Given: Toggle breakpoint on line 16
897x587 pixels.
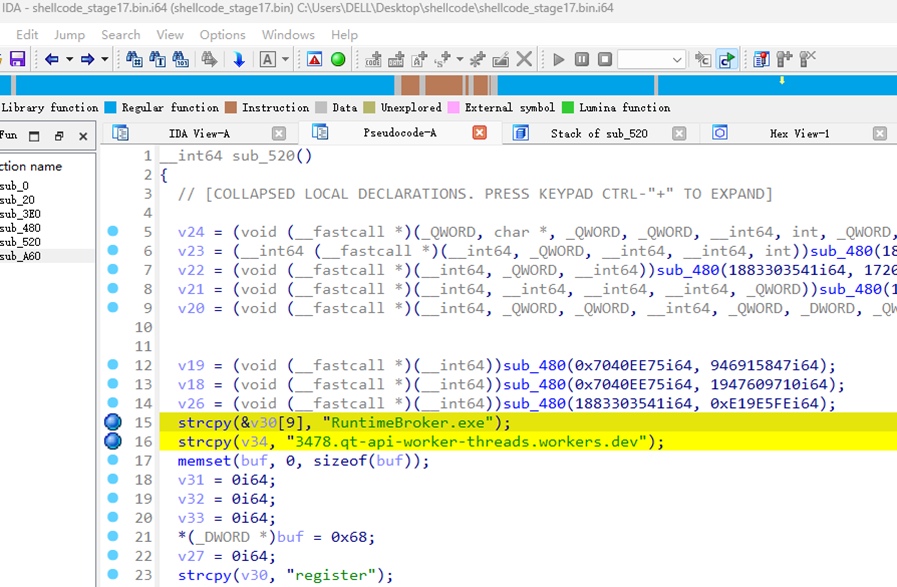Looking at the screenshot, I should point(113,441).
